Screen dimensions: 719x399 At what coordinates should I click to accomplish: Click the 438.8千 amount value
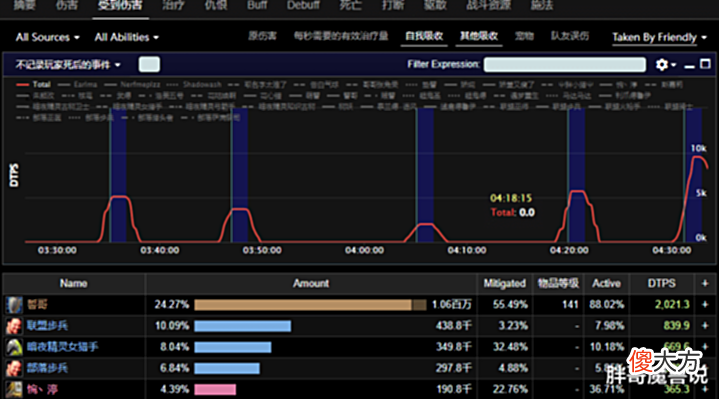pos(454,326)
